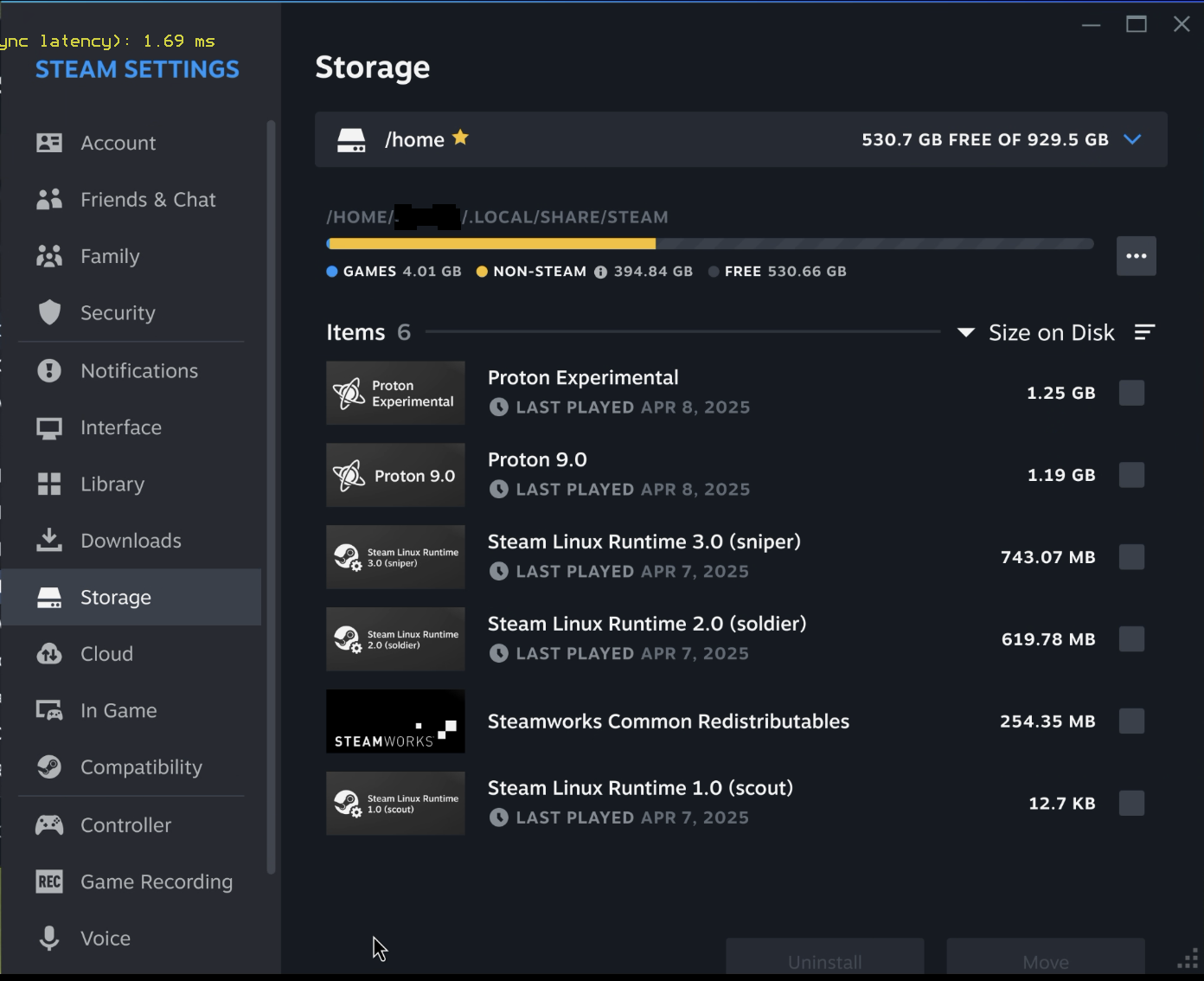
Task: Open the Downloads settings section
Action: [x=131, y=541]
